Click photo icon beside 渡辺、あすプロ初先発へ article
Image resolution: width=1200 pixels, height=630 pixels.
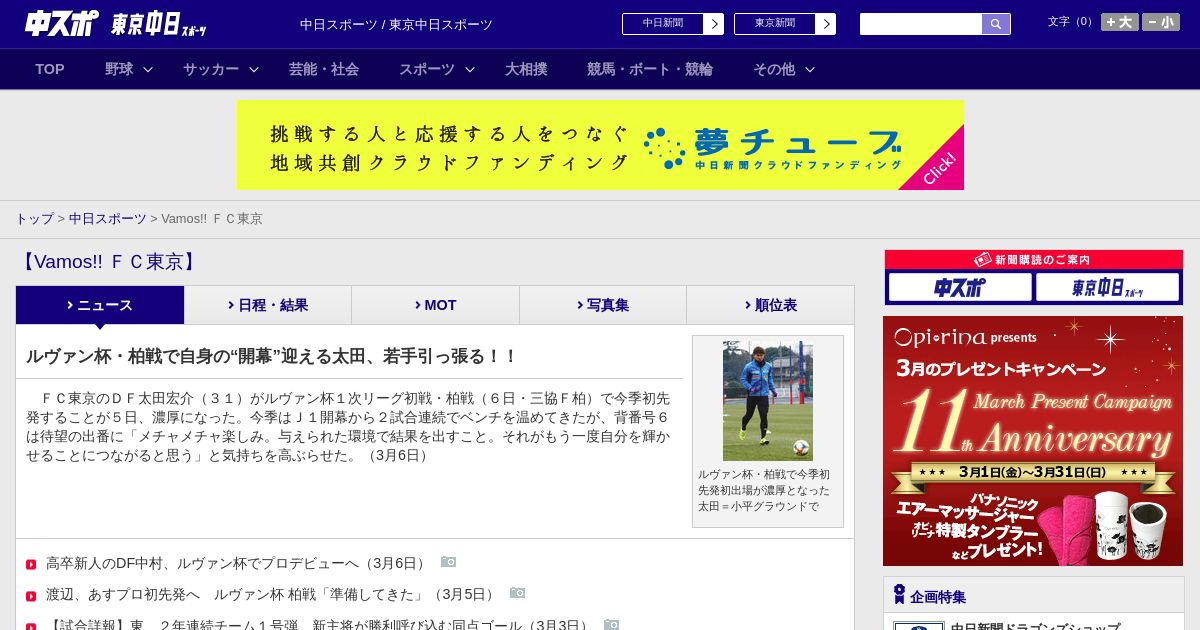coord(517,593)
